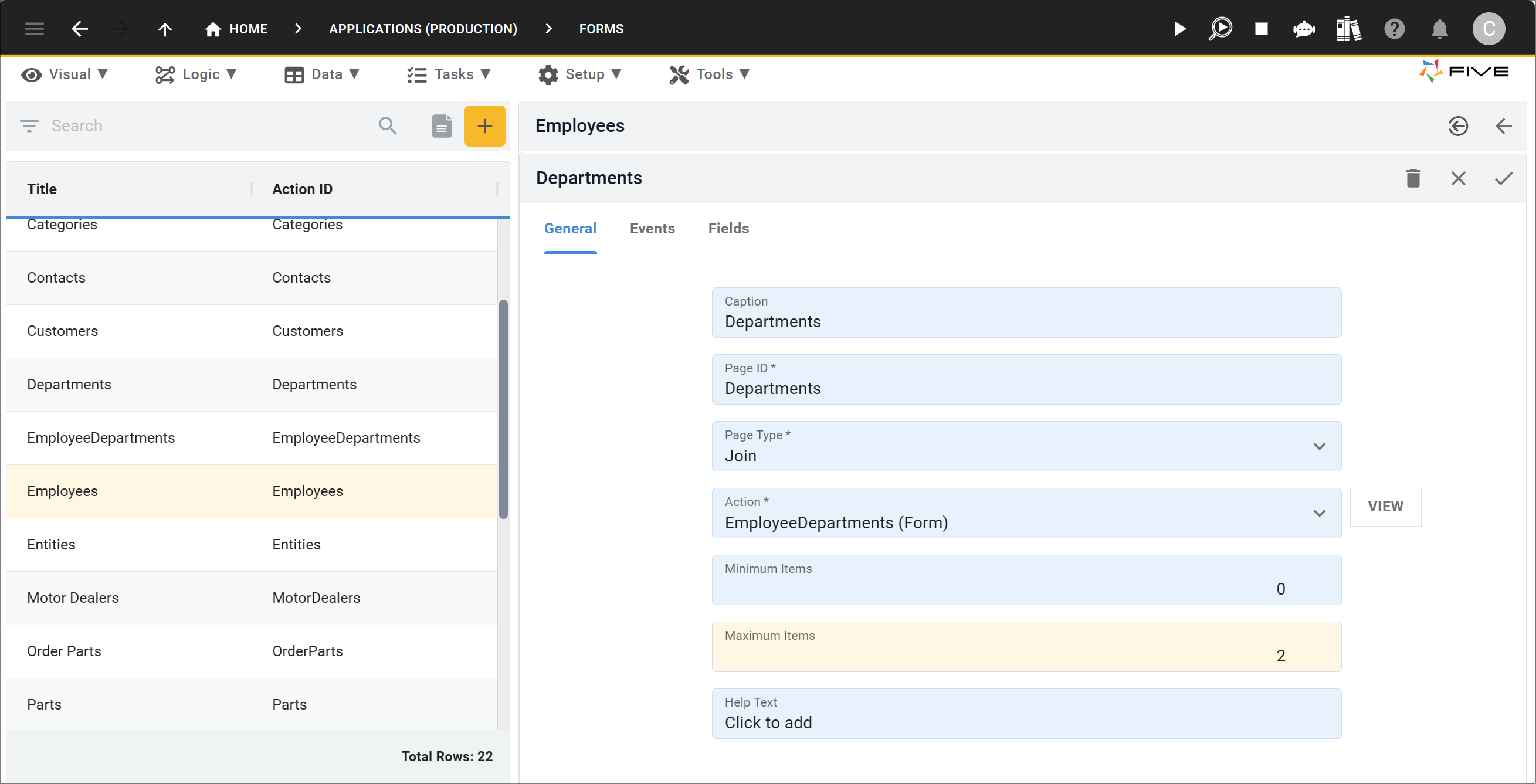The width and height of the screenshot is (1536, 784).
Task: Stop the application with the stop icon
Action: point(1261,29)
